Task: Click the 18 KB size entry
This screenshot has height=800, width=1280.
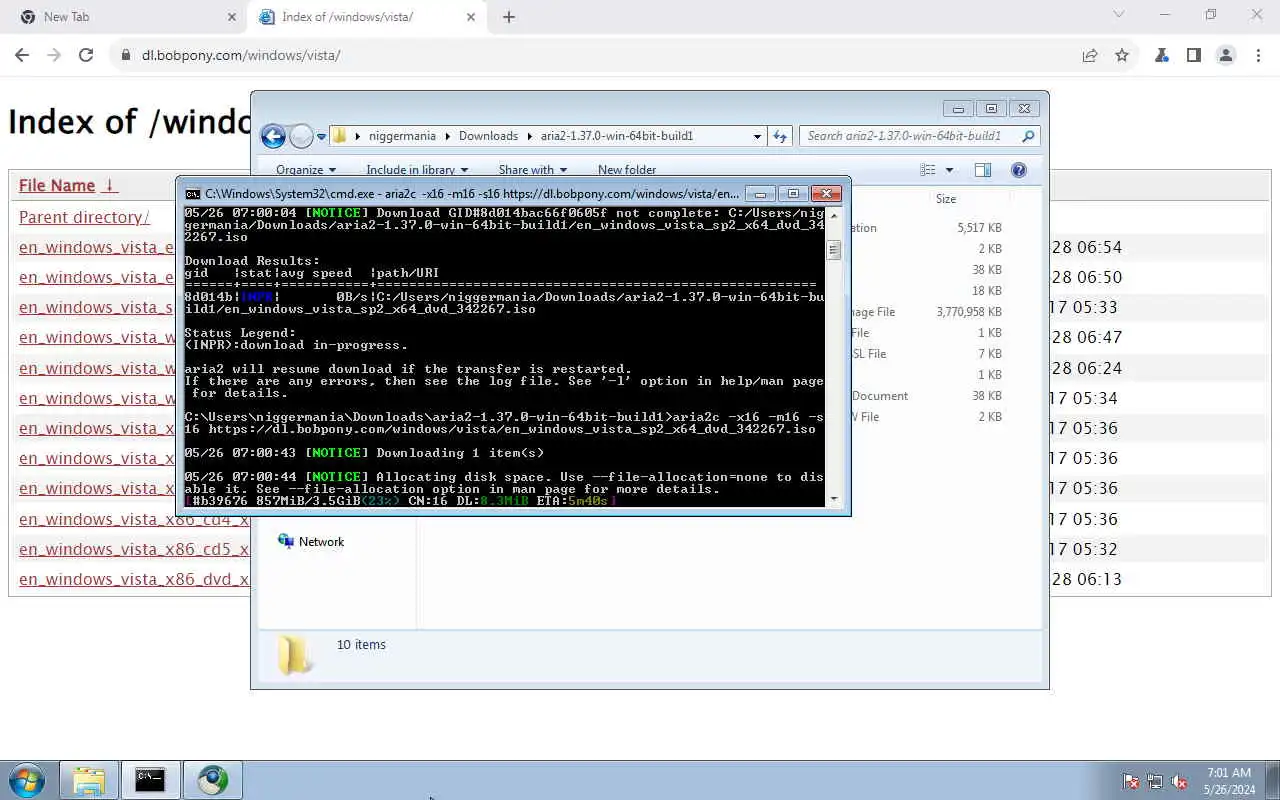Action: pyautogui.click(x=987, y=291)
